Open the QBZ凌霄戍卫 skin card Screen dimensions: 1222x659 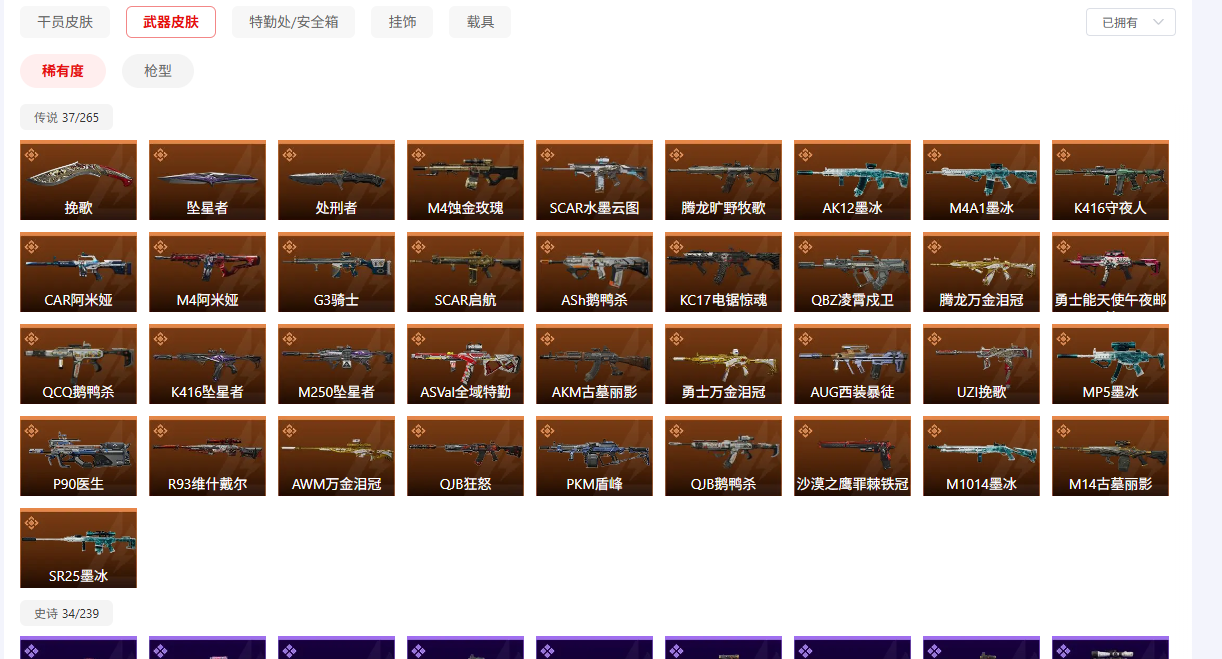(852, 272)
